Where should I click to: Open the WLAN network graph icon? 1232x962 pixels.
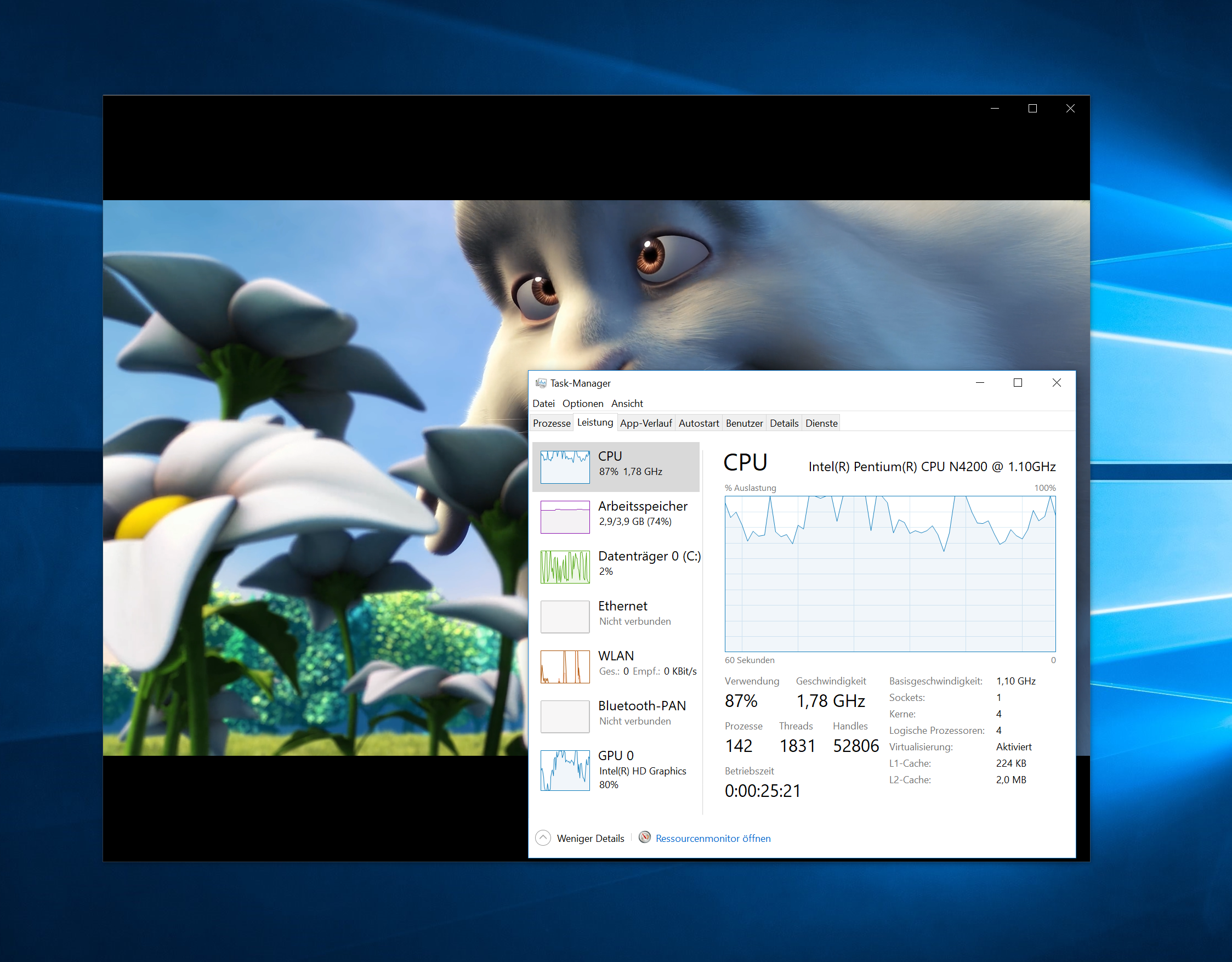click(x=565, y=666)
